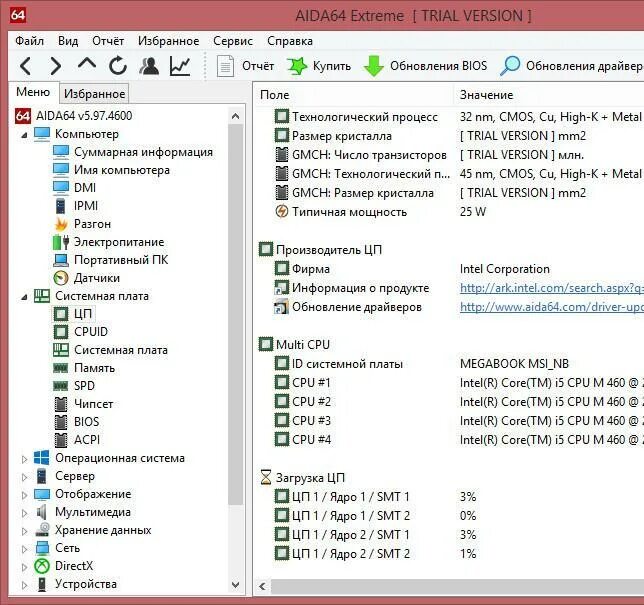The image size is (644, 605).
Task: Select the Электропитание battery plug icon
Action: point(61,242)
